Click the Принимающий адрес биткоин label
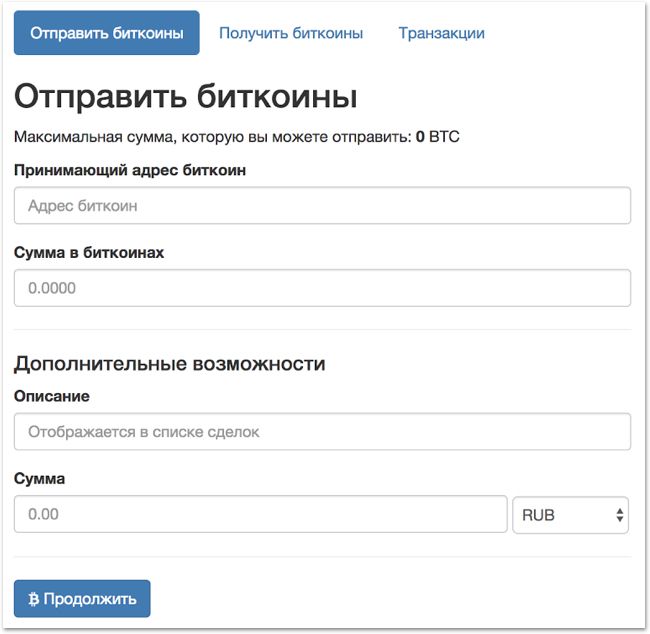This screenshot has width=650, height=634. [x=130, y=170]
